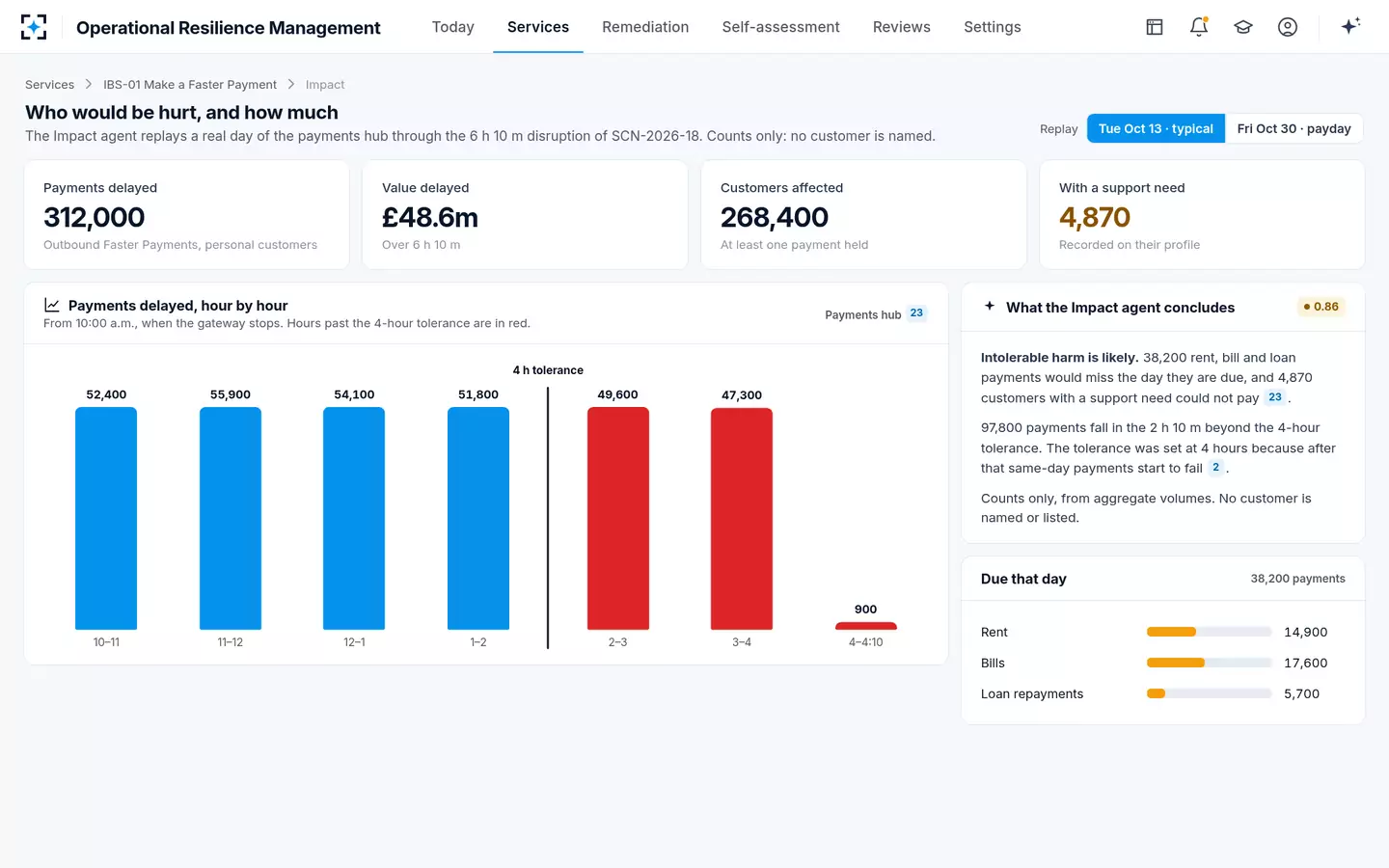Click the Bills progress bar
Screen dimensions: 1389x868
tap(1210, 663)
